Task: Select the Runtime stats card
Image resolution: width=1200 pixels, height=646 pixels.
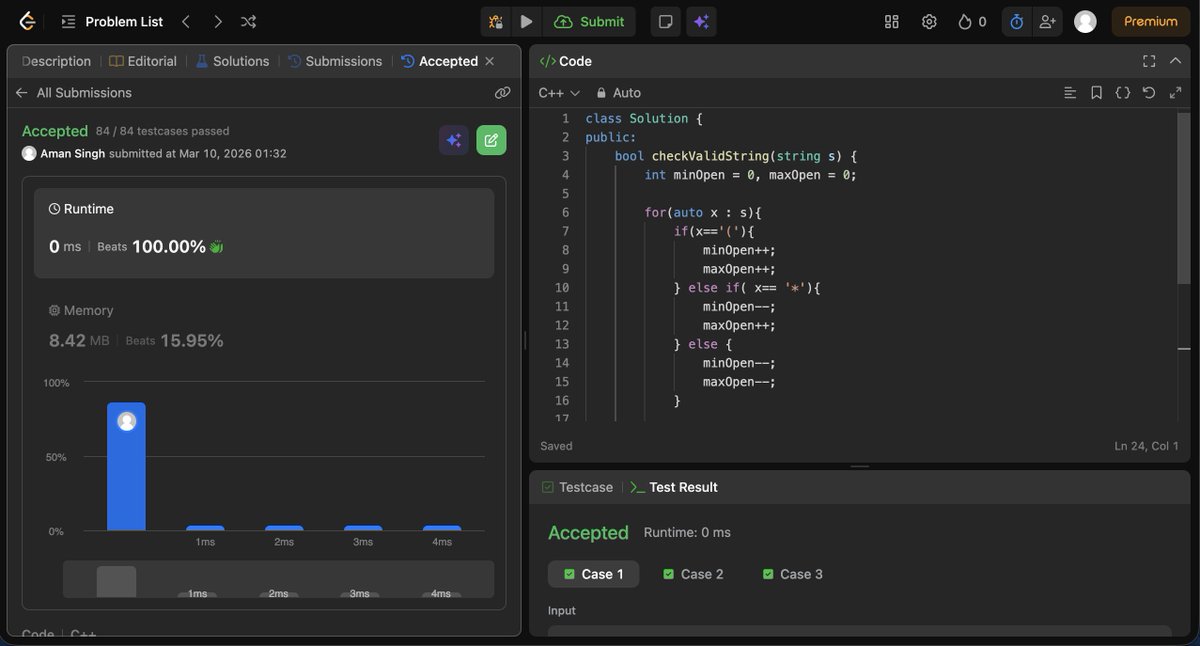Action: (264, 233)
